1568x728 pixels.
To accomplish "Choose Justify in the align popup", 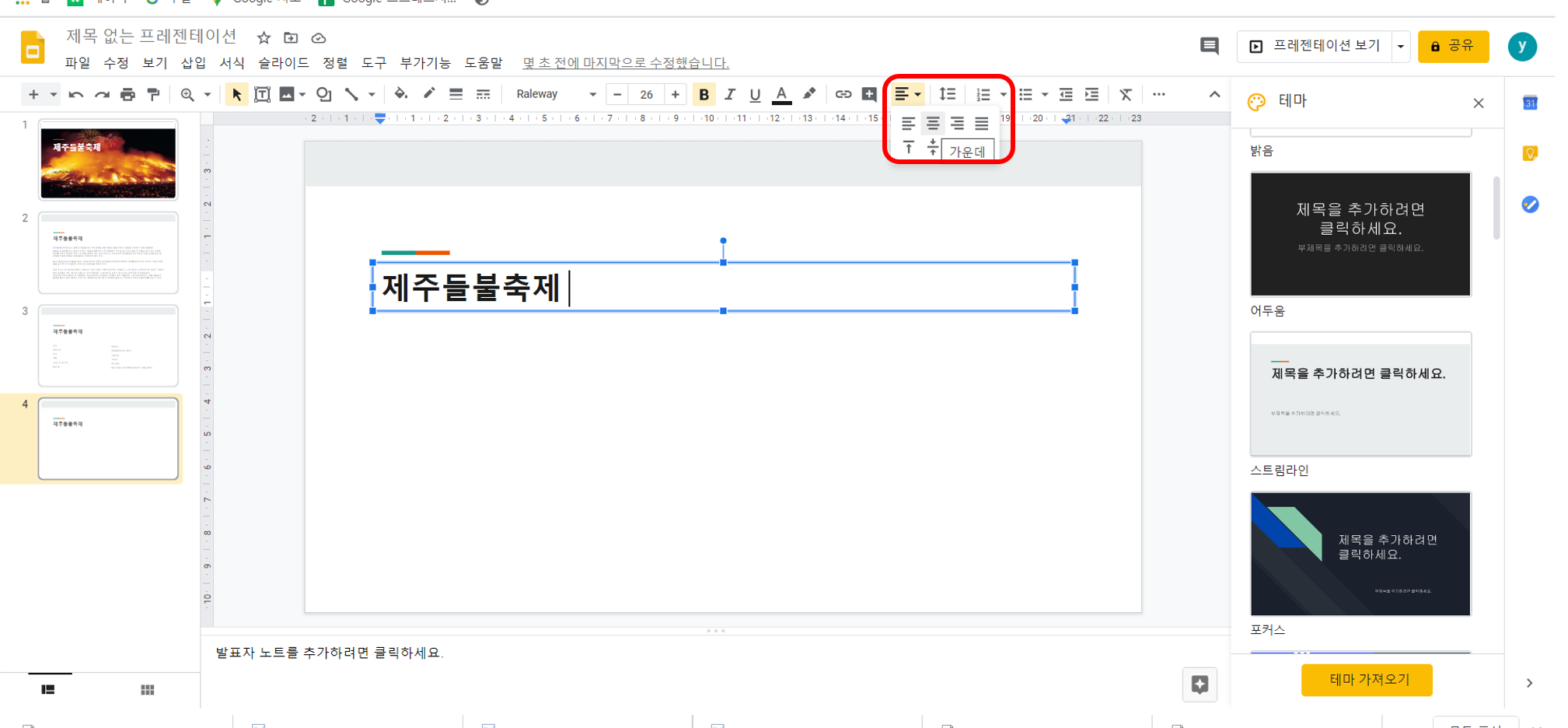I will pos(982,124).
